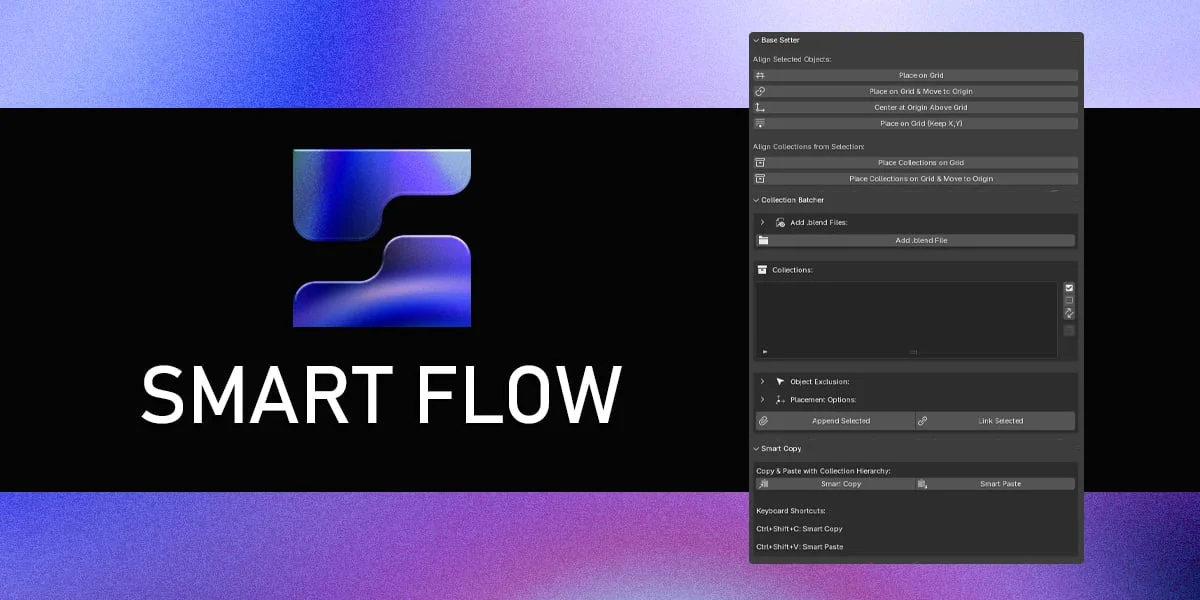The width and height of the screenshot is (1200, 600).
Task: Check all items via the checkbox icon beside Collections list
Action: [1069, 288]
